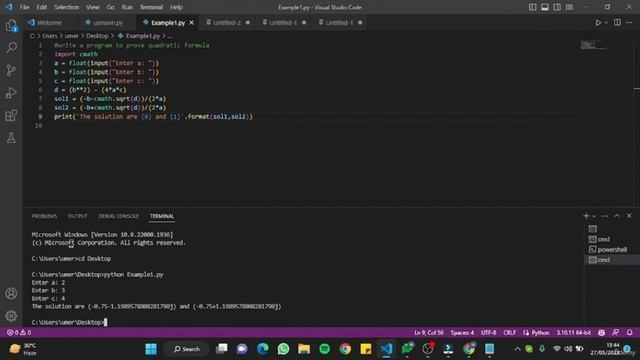Show hidden system tray icons chevron
This screenshot has width=640, height=360.
tap(517, 349)
